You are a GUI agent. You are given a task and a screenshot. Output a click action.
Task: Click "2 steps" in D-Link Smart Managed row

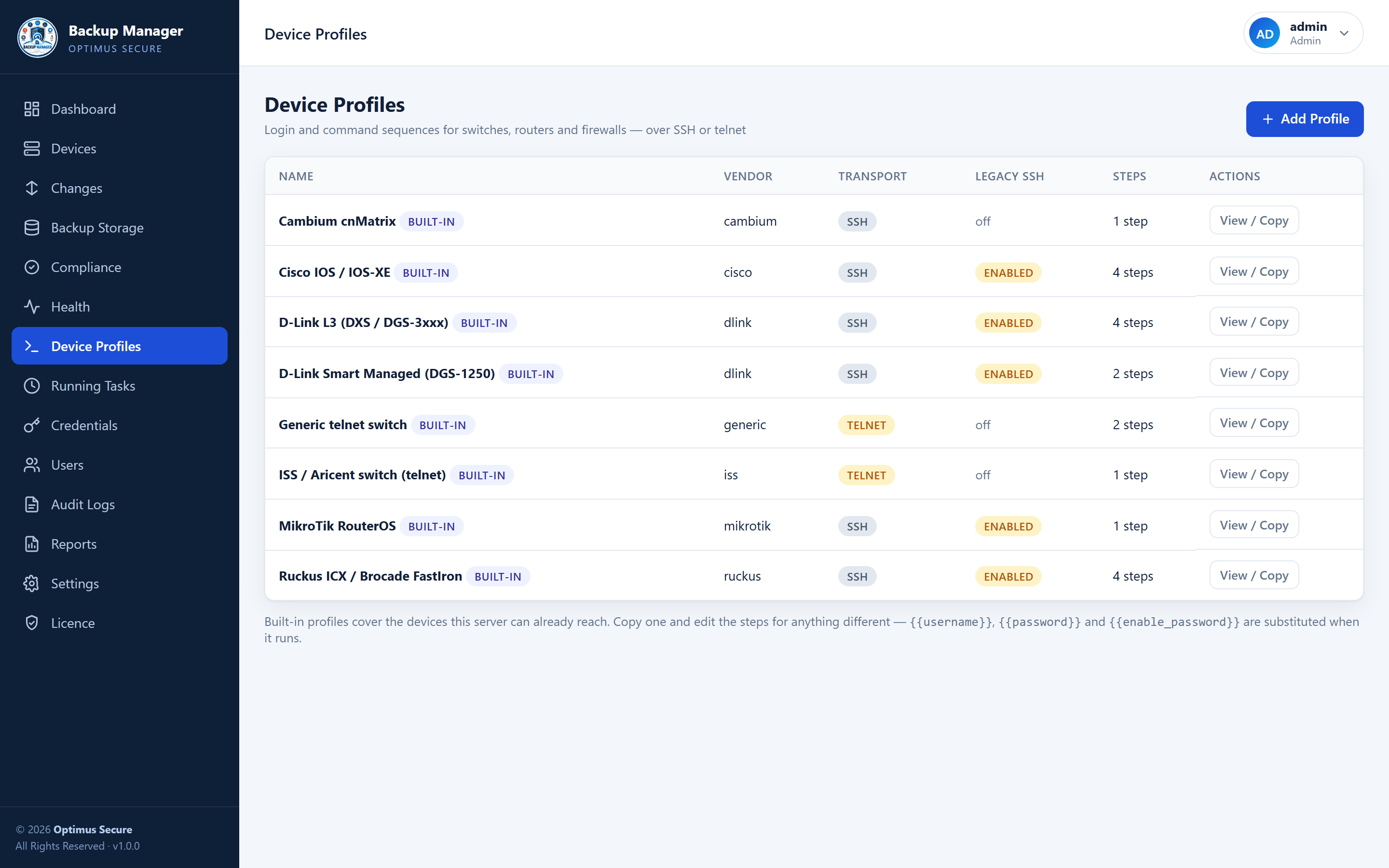[1132, 374]
